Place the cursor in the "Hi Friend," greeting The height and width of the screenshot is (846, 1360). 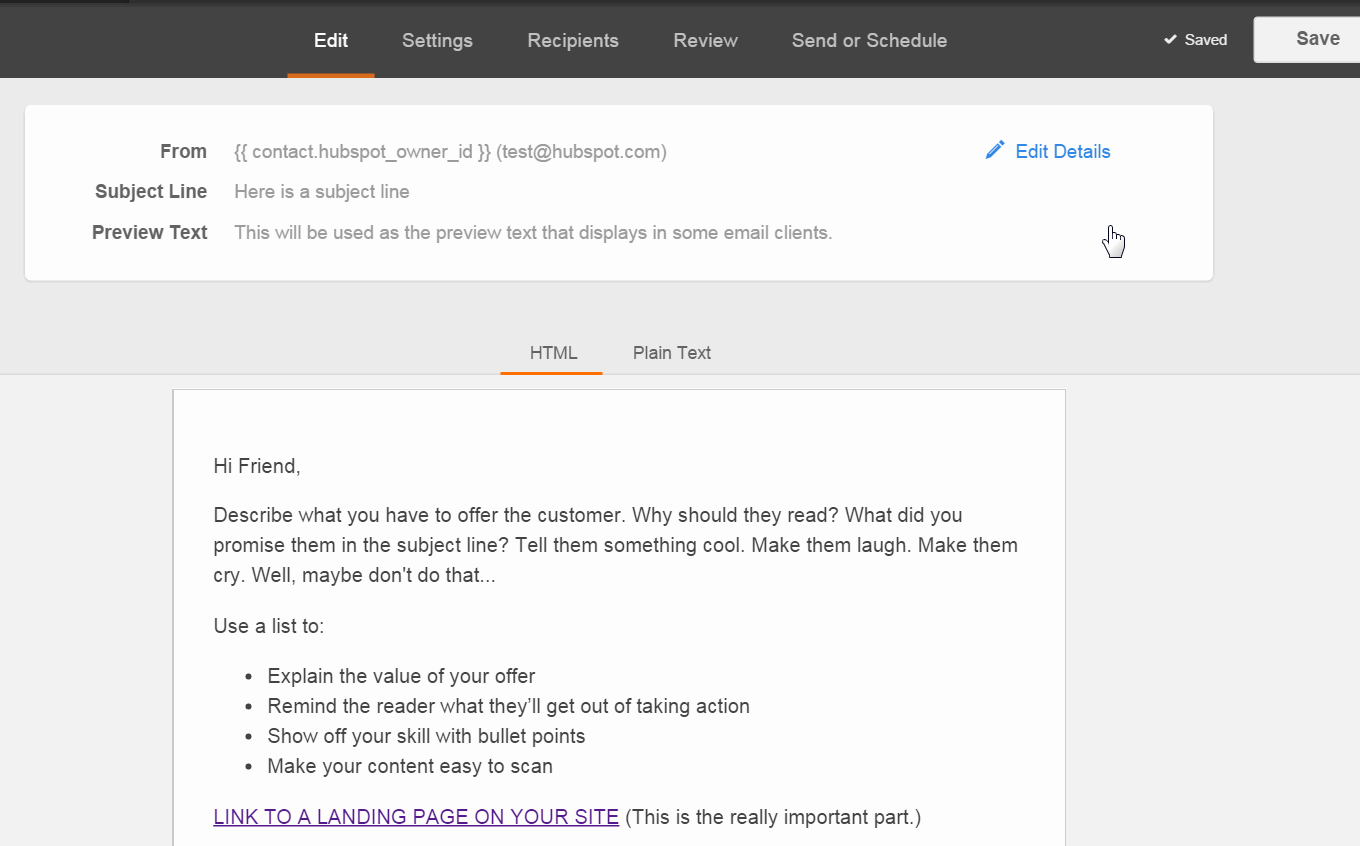point(256,466)
